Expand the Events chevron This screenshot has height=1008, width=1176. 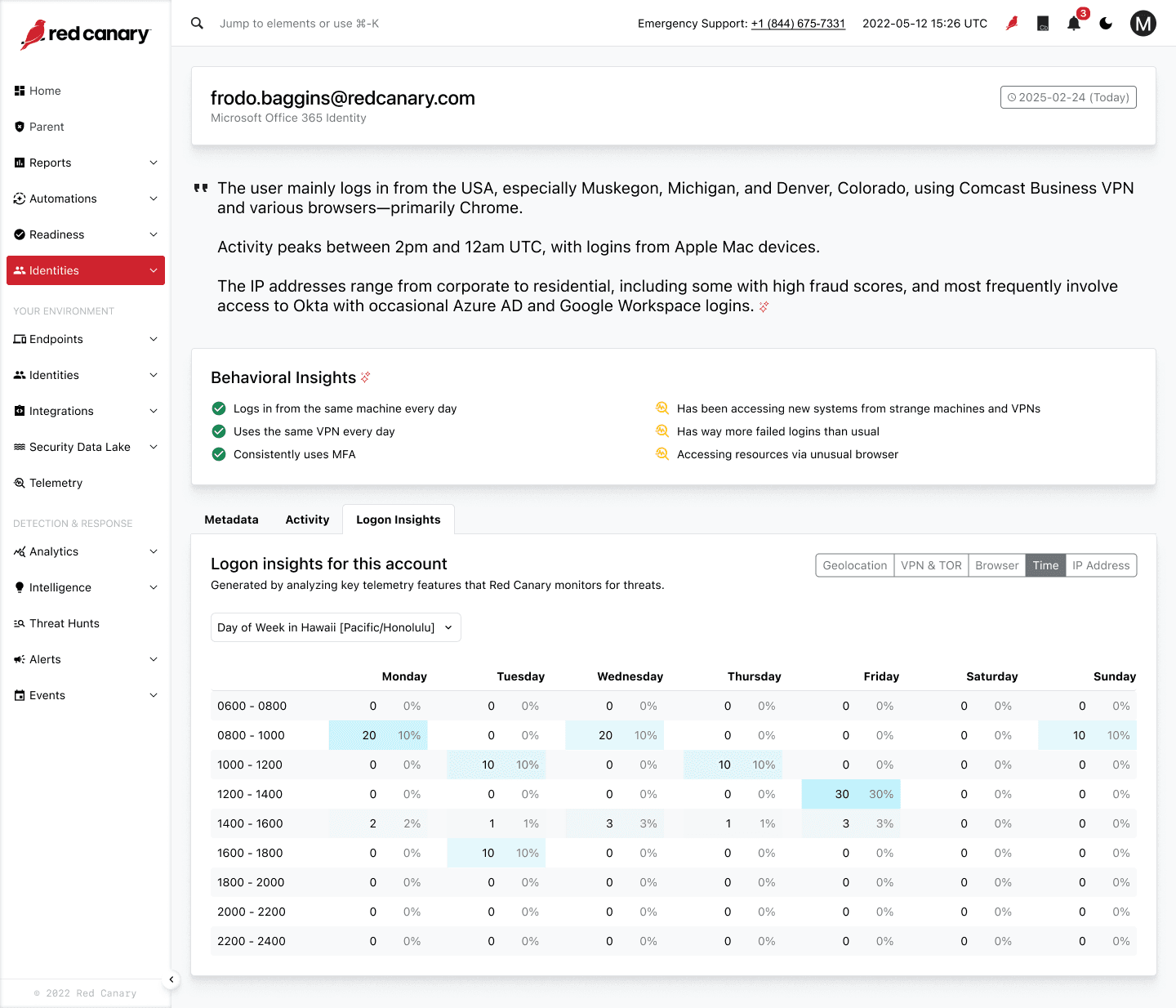(154, 695)
